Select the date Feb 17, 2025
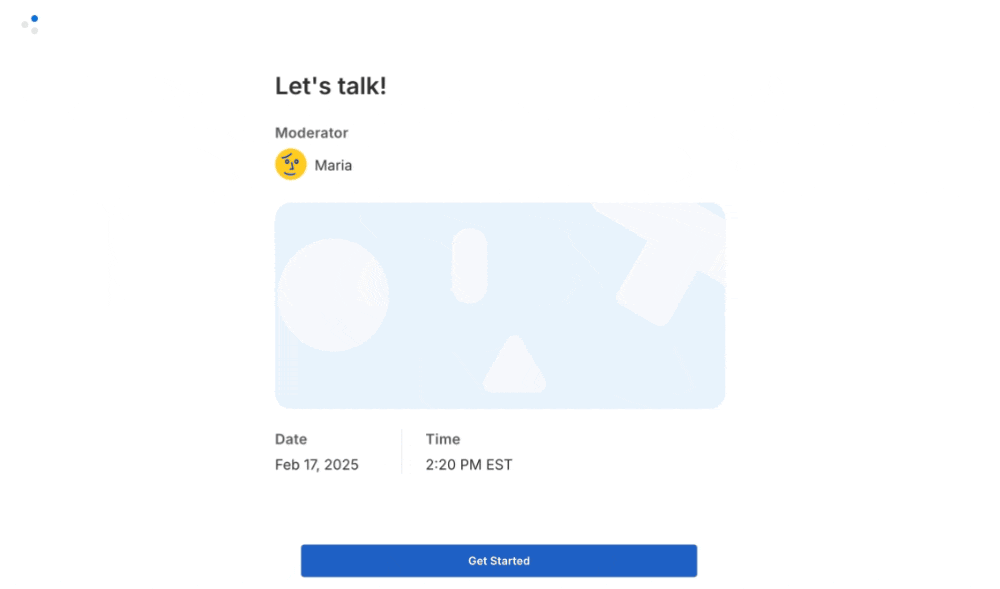The image size is (1000, 589). pyautogui.click(x=316, y=465)
